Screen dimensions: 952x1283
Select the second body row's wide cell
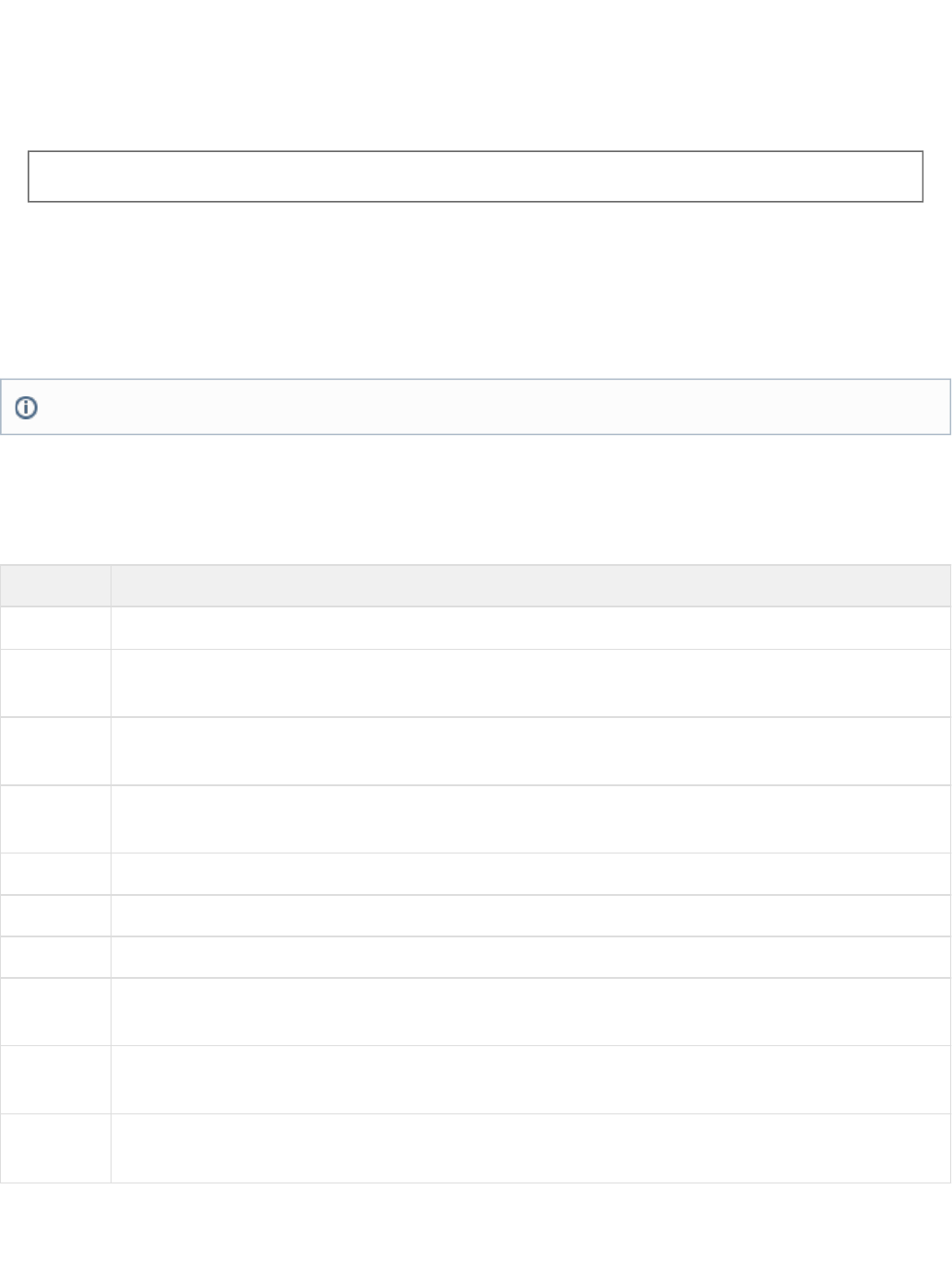pyautogui.click(x=530, y=683)
